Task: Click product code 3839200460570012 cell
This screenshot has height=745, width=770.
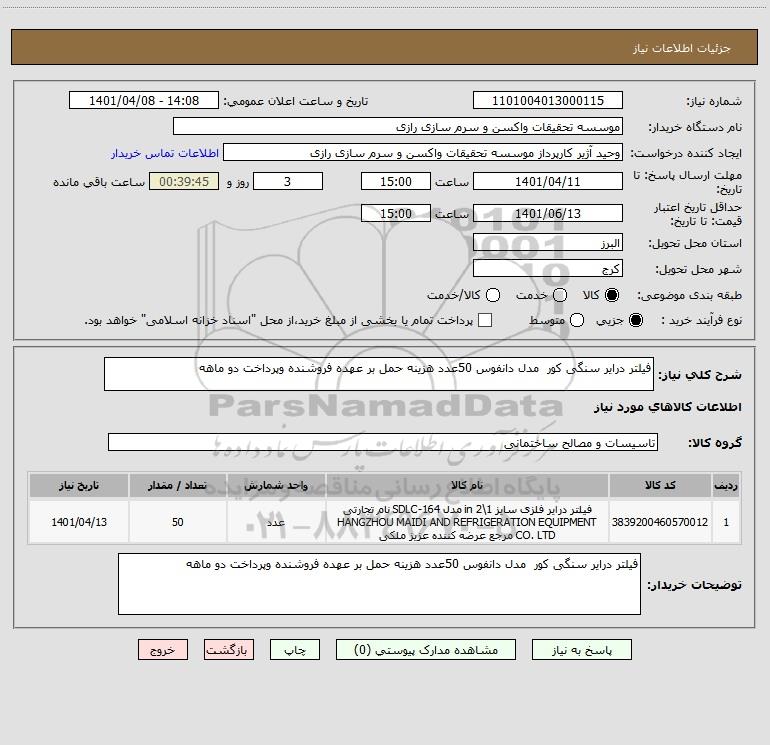Action: (660, 522)
